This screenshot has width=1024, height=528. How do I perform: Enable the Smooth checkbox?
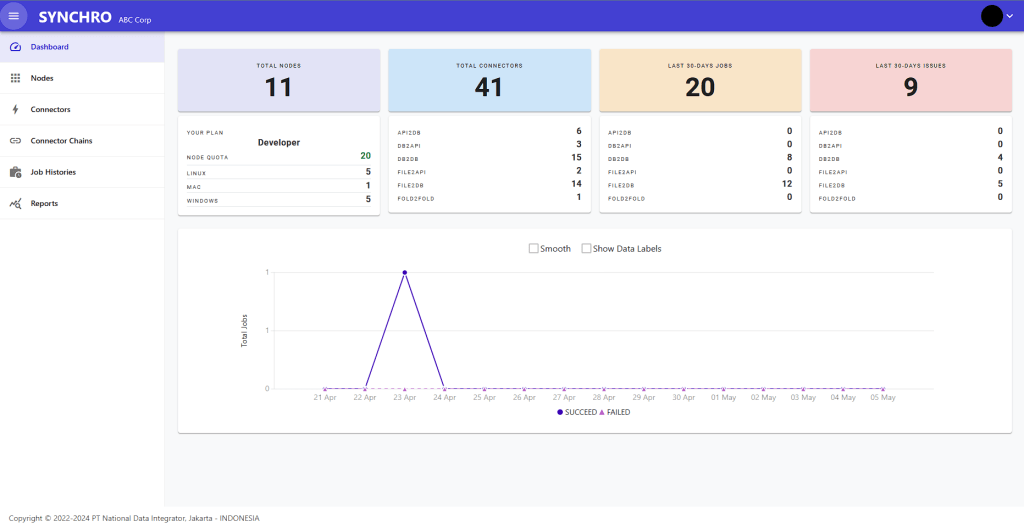point(534,248)
